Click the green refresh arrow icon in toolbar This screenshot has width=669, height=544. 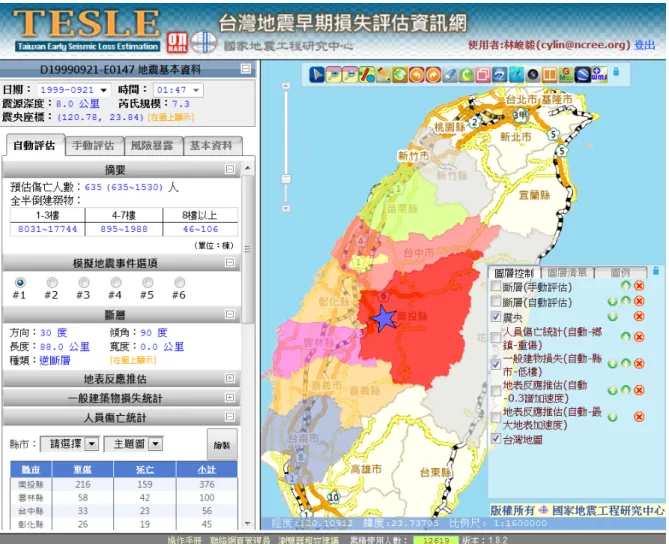pos(466,75)
